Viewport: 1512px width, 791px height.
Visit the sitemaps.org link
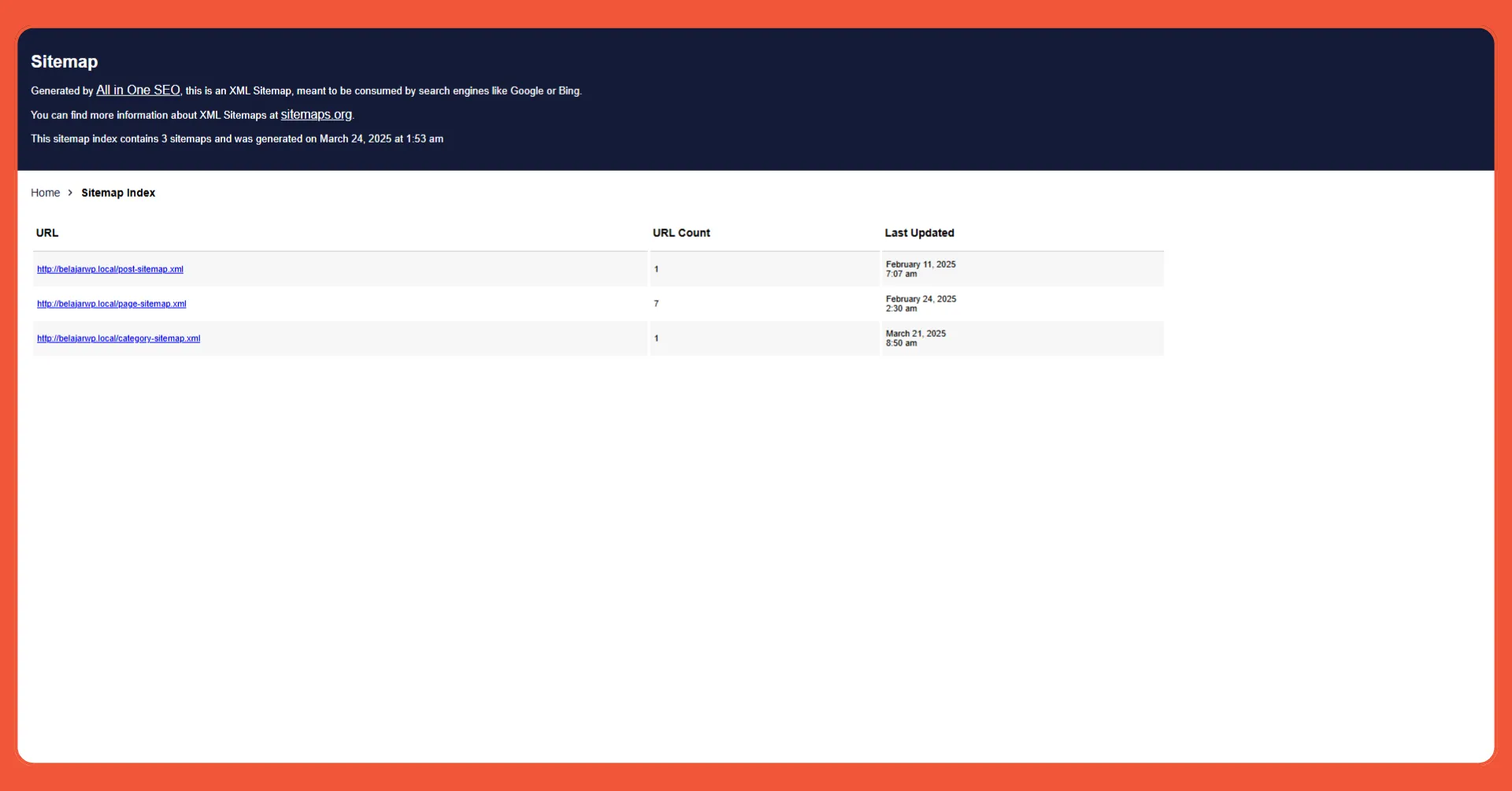click(316, 115)
